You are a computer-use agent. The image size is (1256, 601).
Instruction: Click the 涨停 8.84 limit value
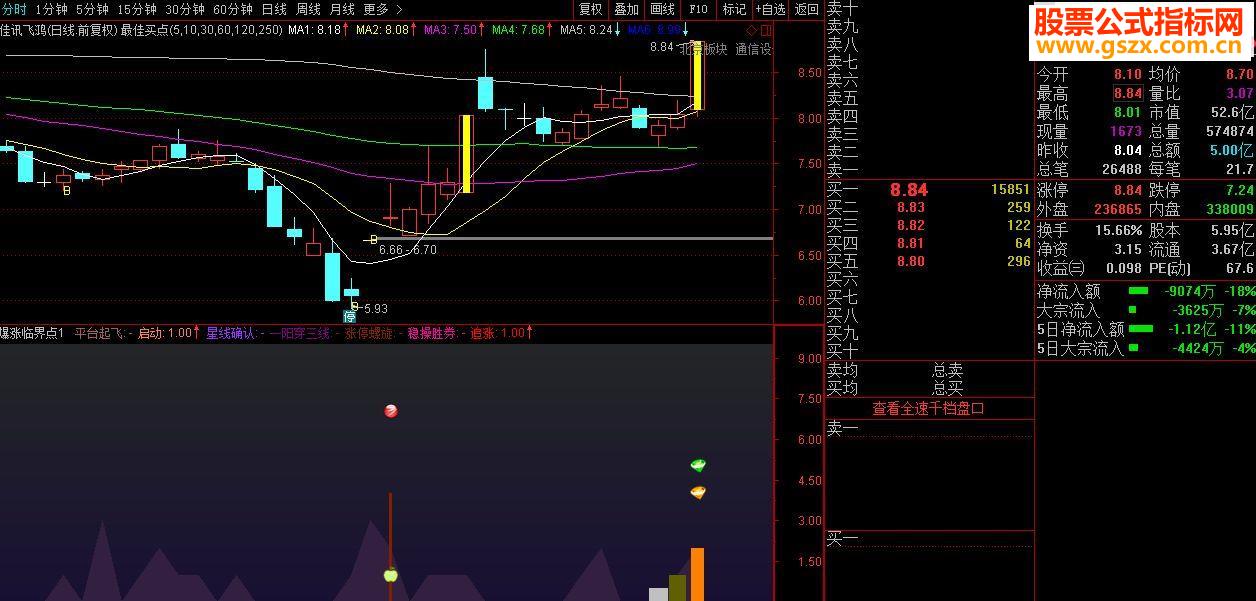click(x=1127, y=190)
